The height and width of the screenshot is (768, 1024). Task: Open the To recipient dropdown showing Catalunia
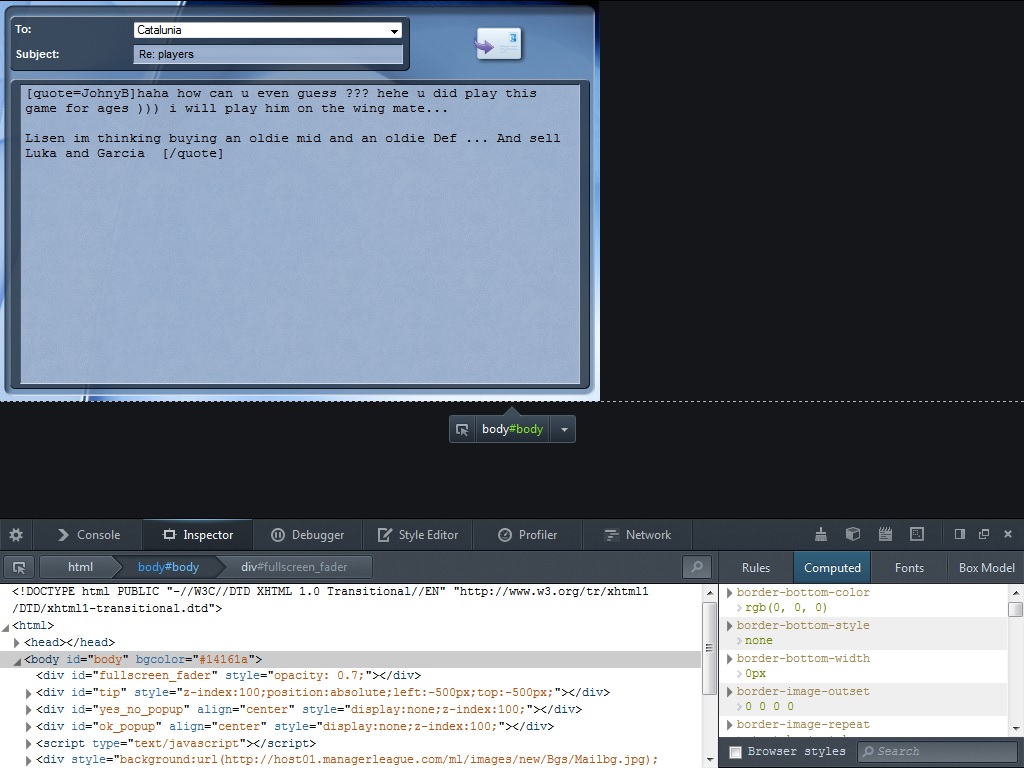tap(268, 30)
